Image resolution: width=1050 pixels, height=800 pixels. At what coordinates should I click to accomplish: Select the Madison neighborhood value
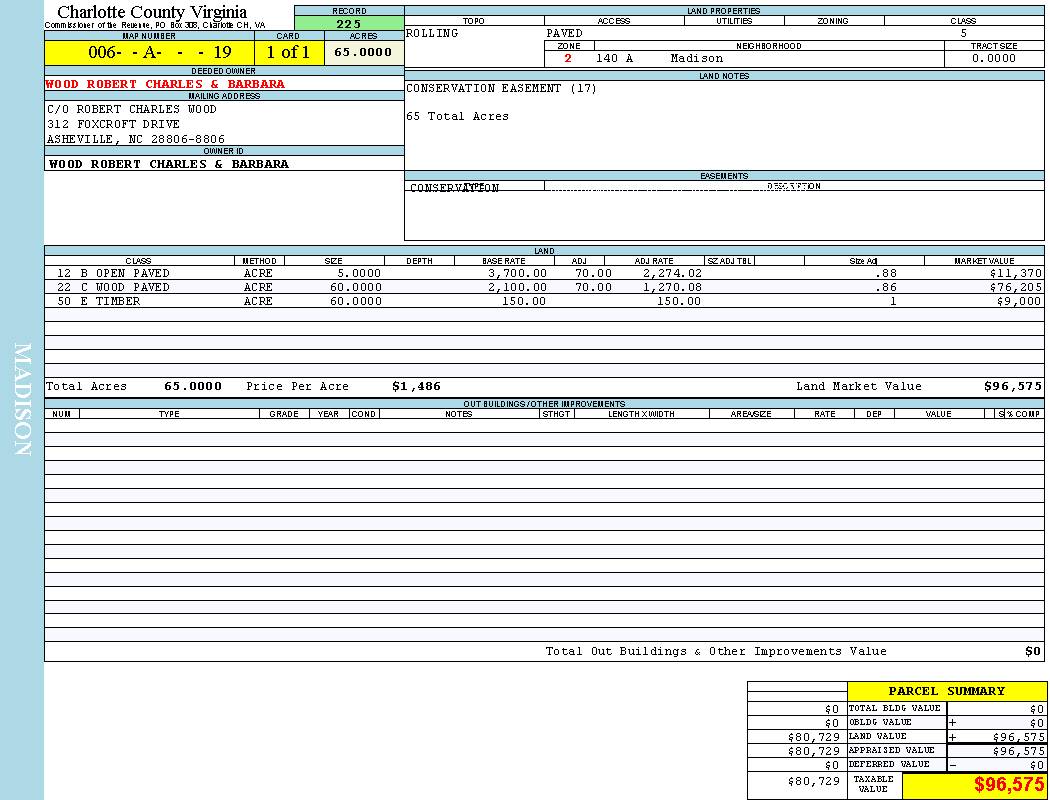tap(696, 58)
